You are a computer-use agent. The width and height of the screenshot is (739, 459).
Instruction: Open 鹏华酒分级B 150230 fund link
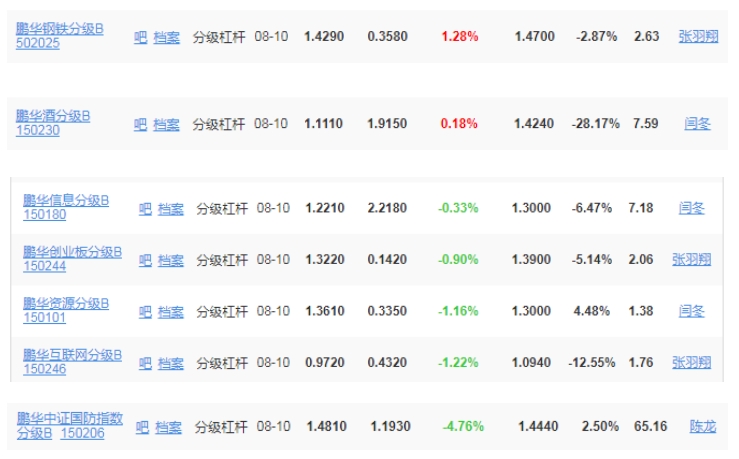pyautogui.click(x=53, y=123)
